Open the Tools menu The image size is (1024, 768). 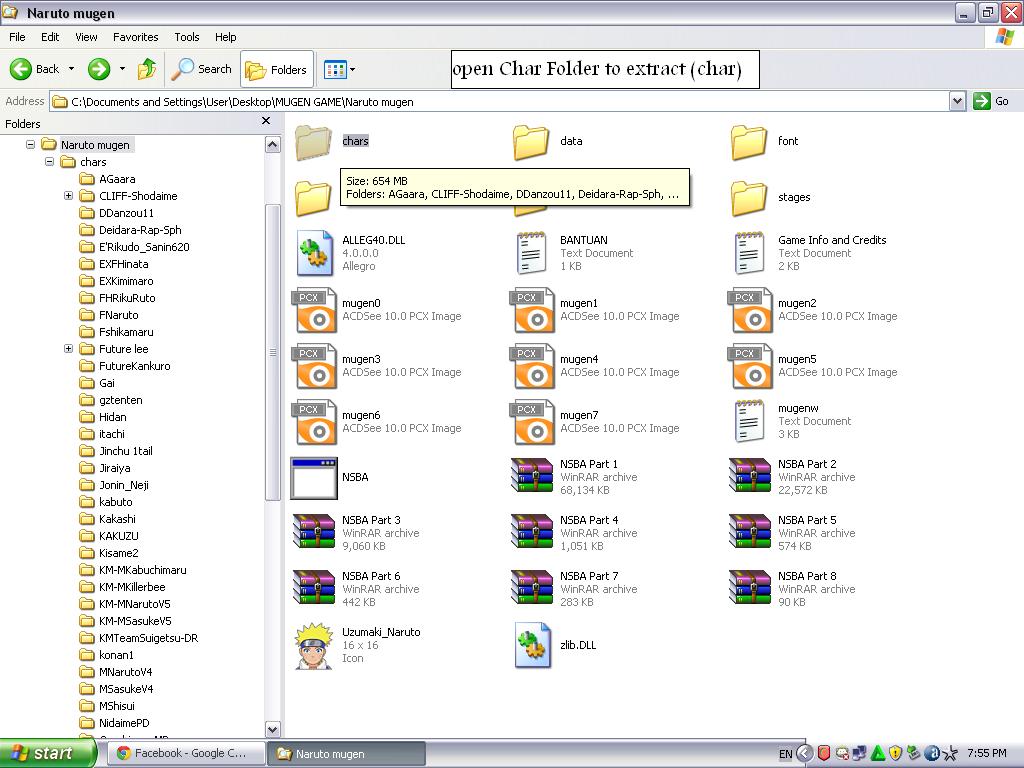coord(187,37)
